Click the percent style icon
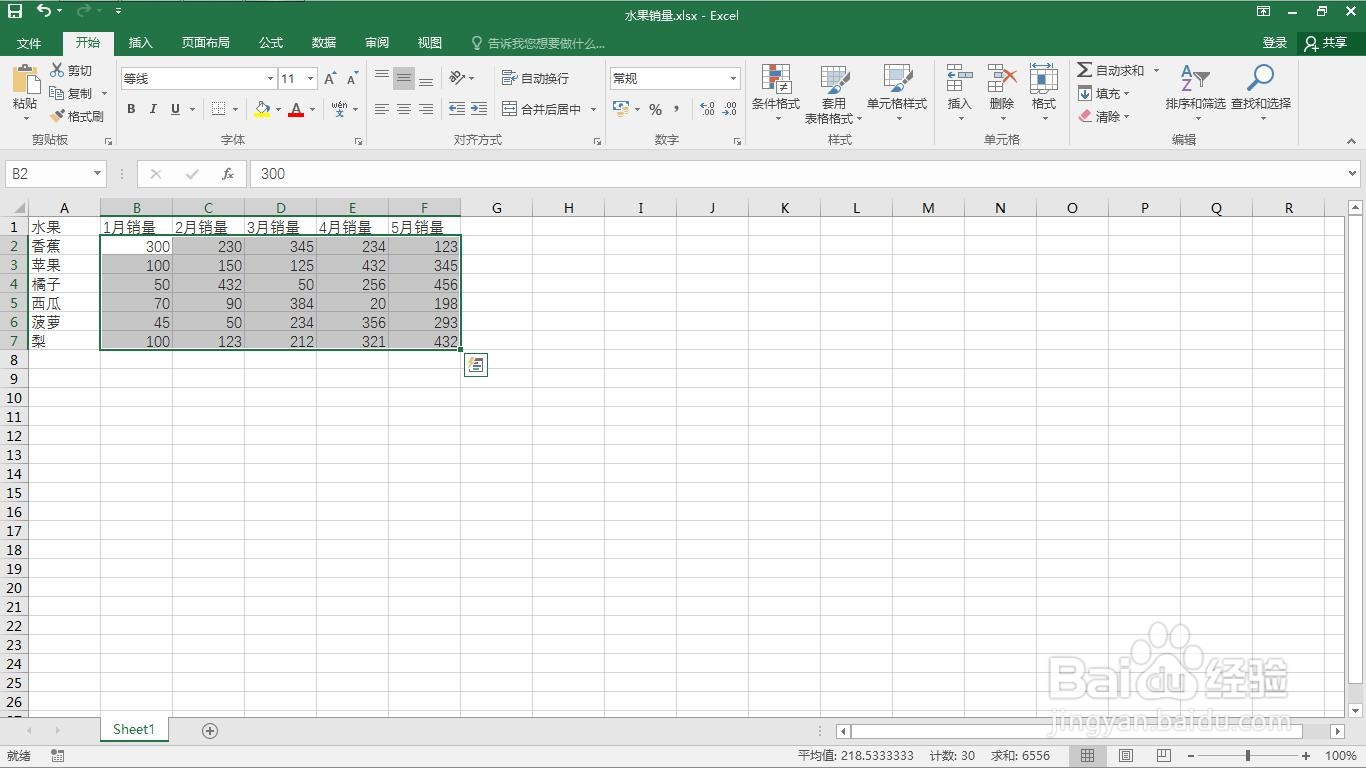1366x768 pixels. (x=655, y=109)
